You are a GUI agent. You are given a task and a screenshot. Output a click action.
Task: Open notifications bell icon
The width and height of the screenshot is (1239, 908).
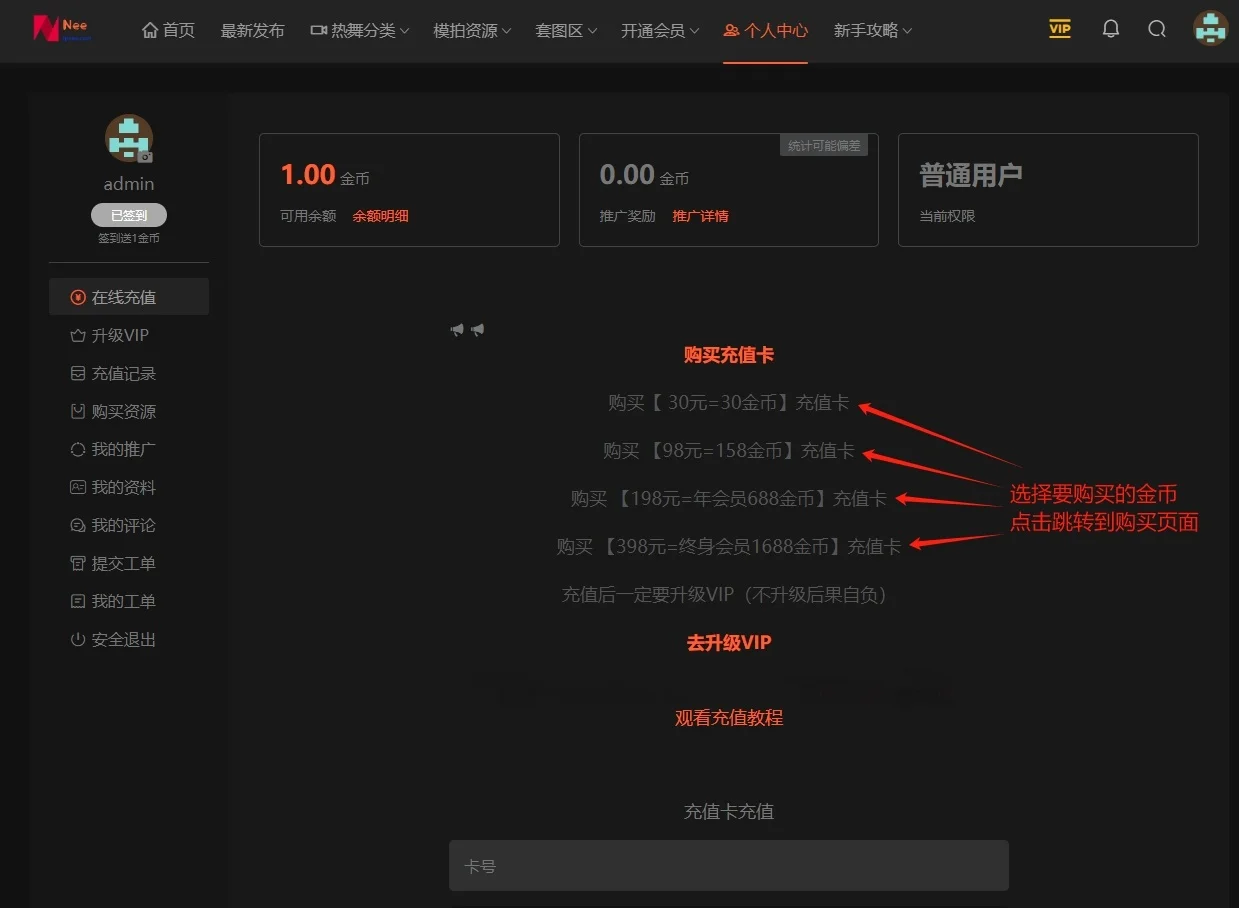(1110, 29)
